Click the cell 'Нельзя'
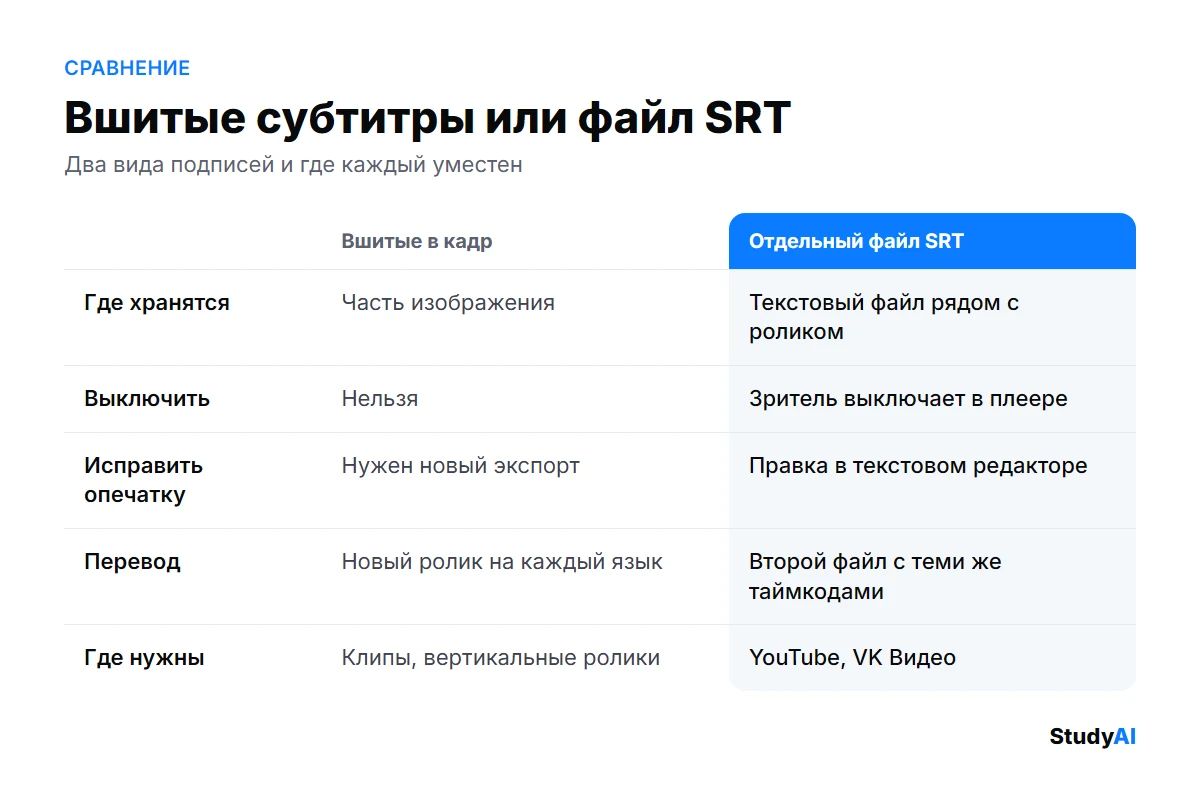1200x797 pixels. [x=380, y=399]
